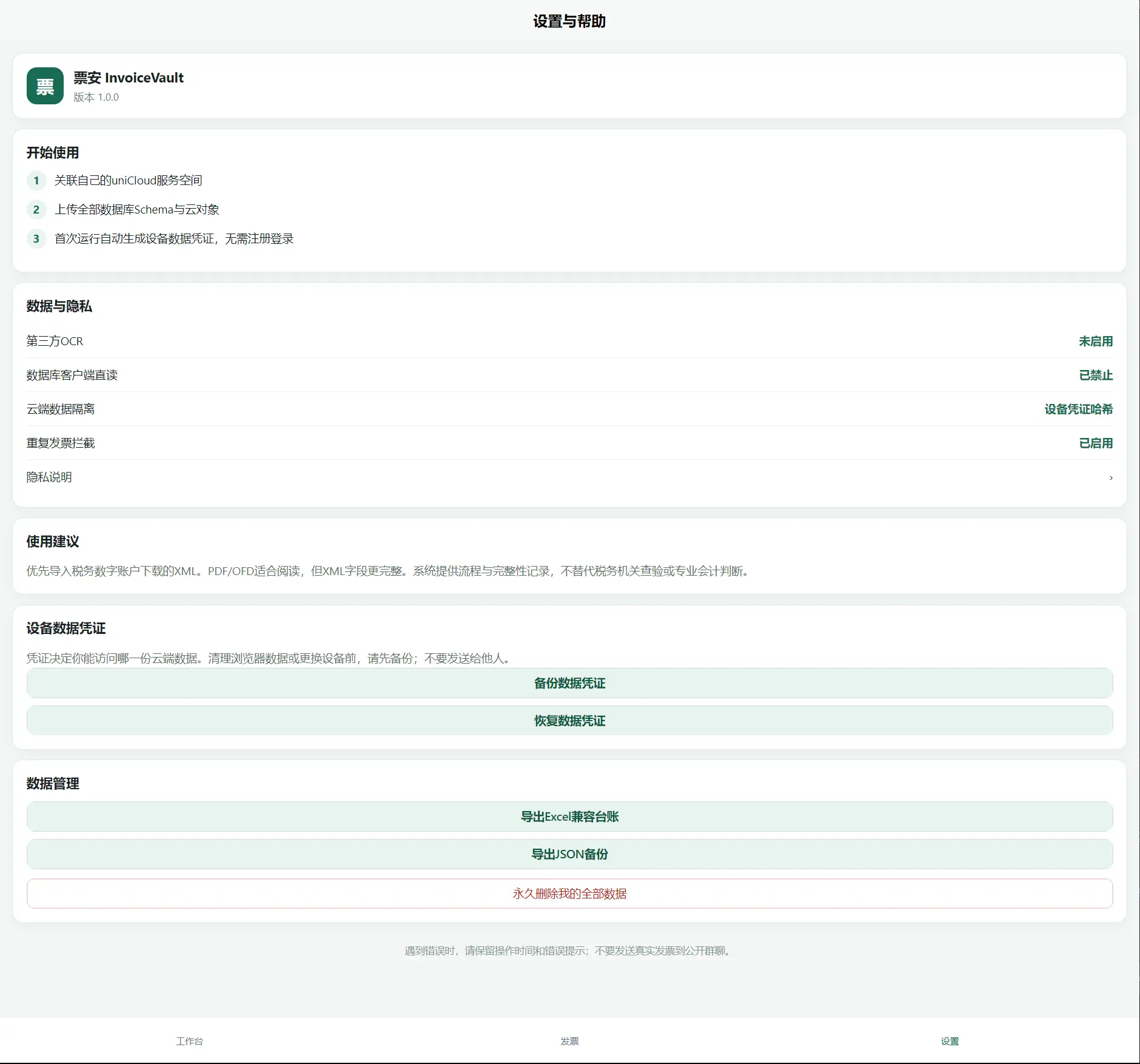
Task: Click the 数据库客户端直读 row label
Action: point(72,375)
